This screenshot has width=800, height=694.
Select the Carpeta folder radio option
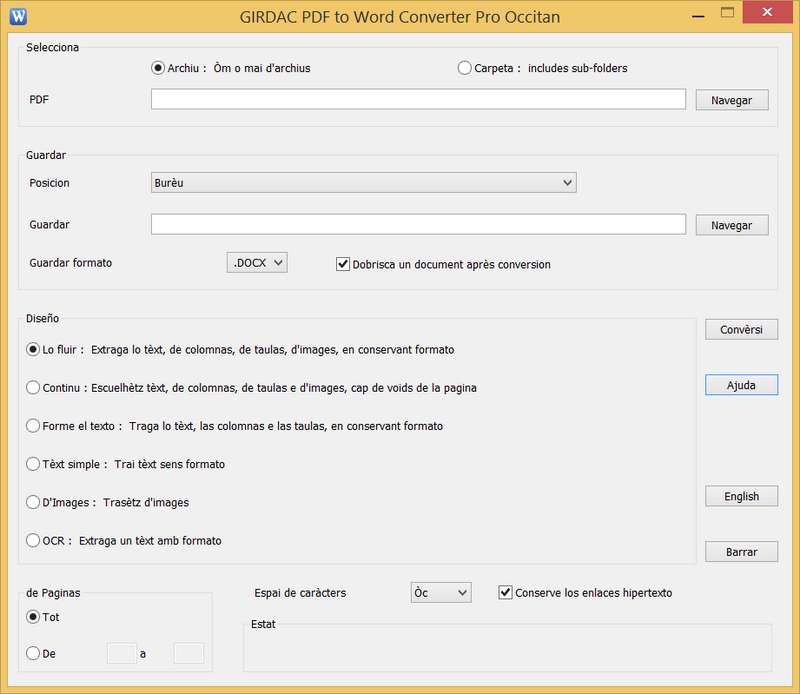(x=465, y=68)
